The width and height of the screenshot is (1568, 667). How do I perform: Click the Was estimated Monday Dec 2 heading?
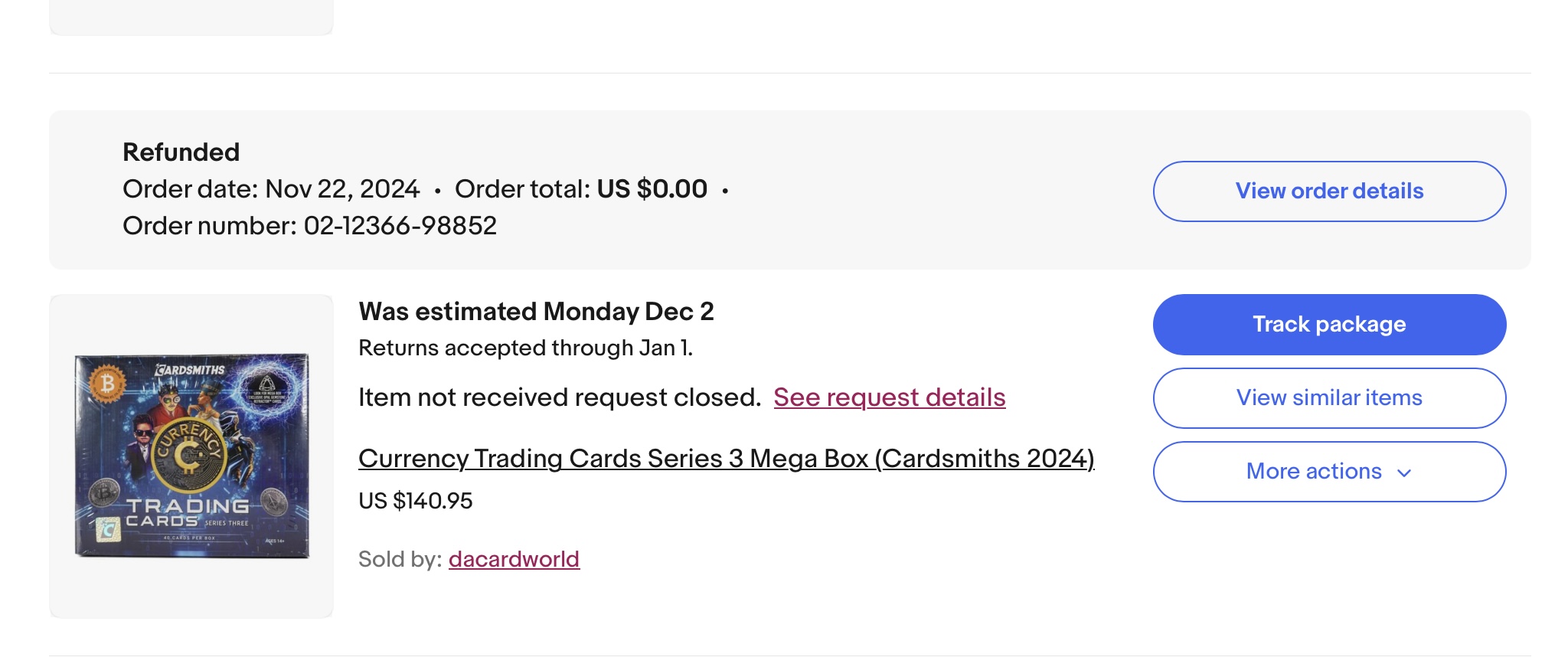(536, 312)
